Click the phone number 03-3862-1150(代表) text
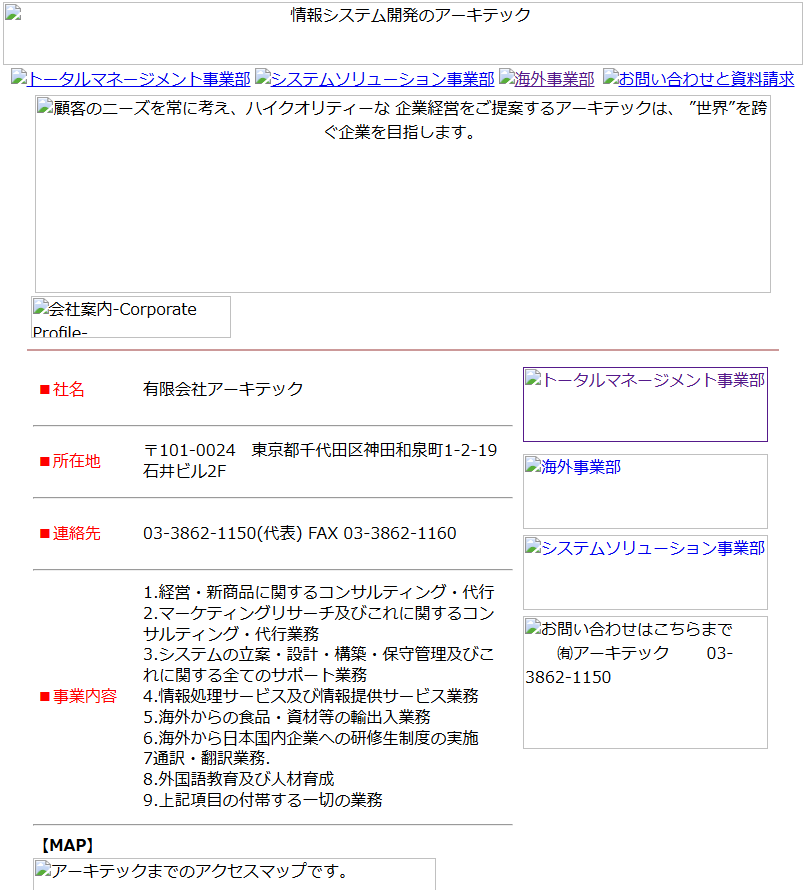Image resolution: width=807 pixels, height=890 pixels. [x=223, y=533]
